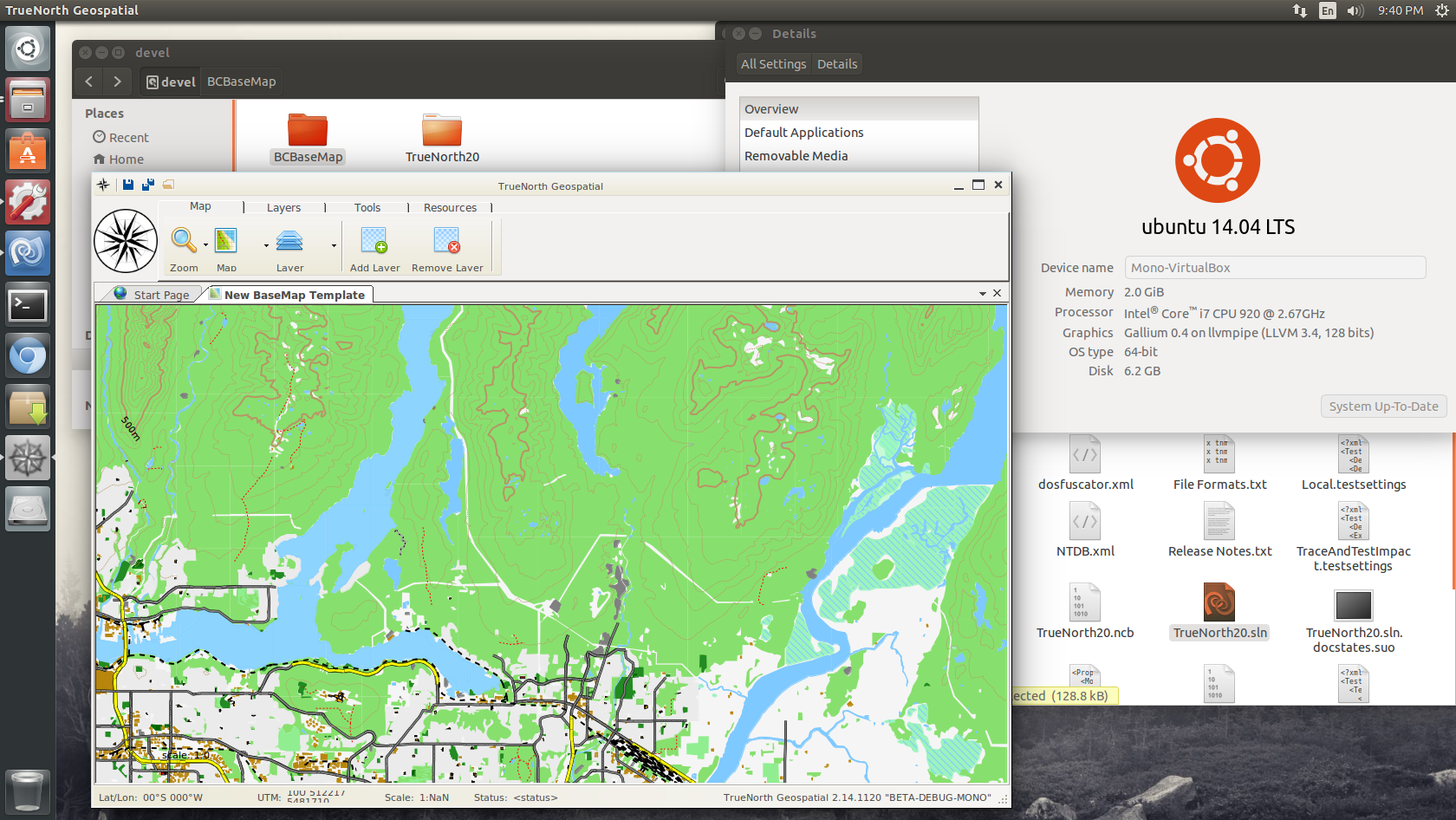Open Chromium browser from launcher

click(28, 355)
